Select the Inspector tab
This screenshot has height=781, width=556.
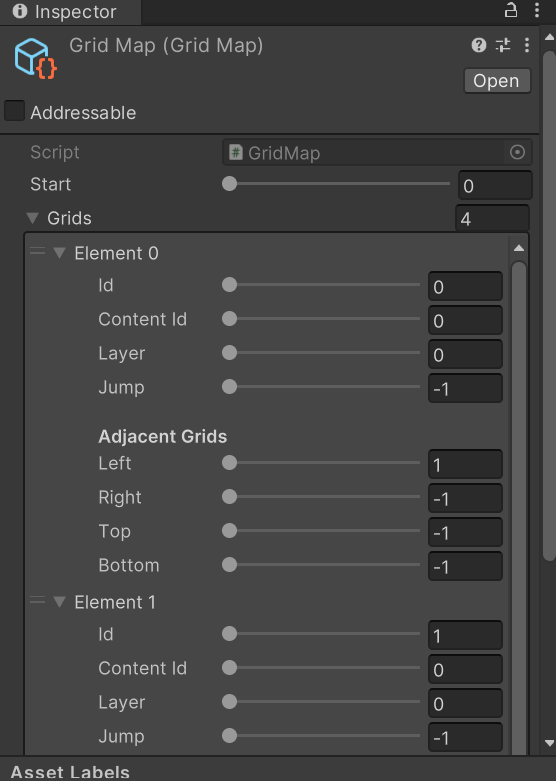(x=70, y=12)
